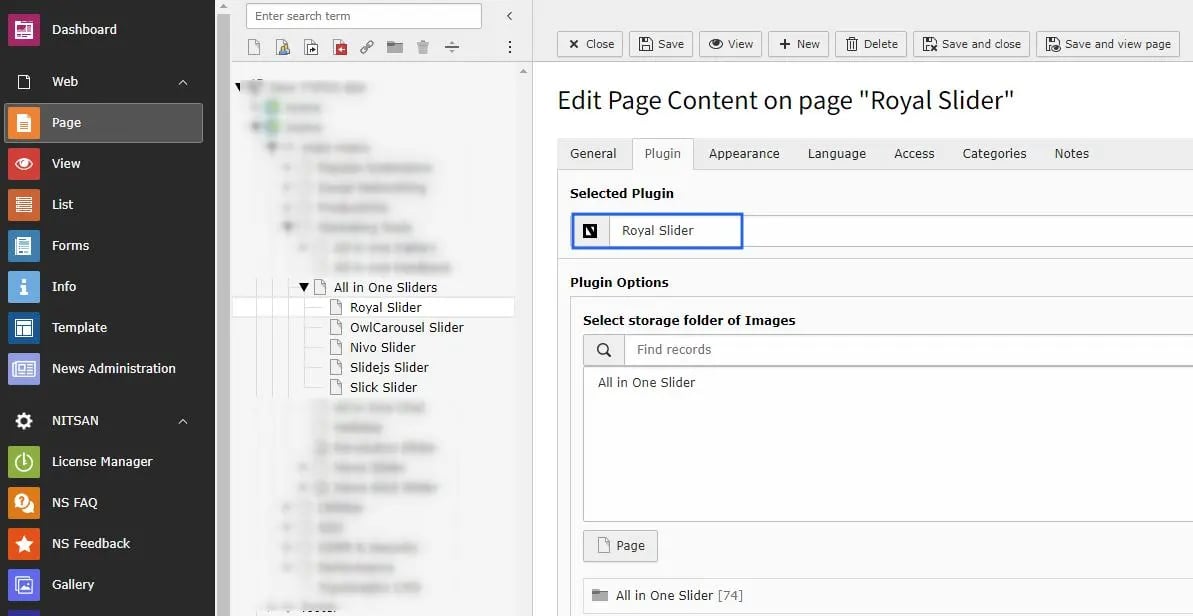
Task: Click the mount point page icon
Action: (339, 47)
